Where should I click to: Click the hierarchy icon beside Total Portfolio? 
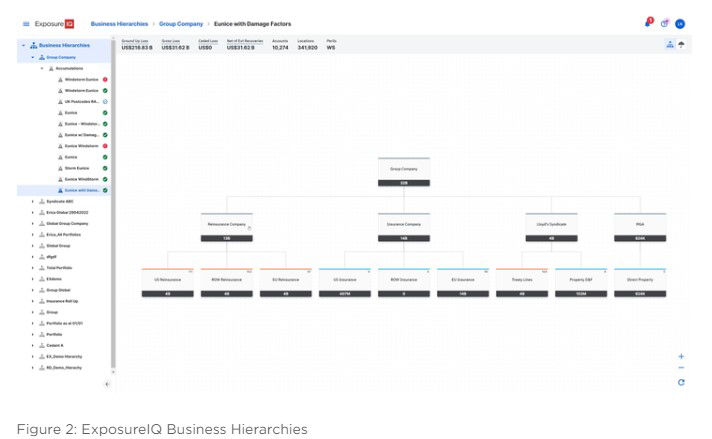(x=42, y=268)
